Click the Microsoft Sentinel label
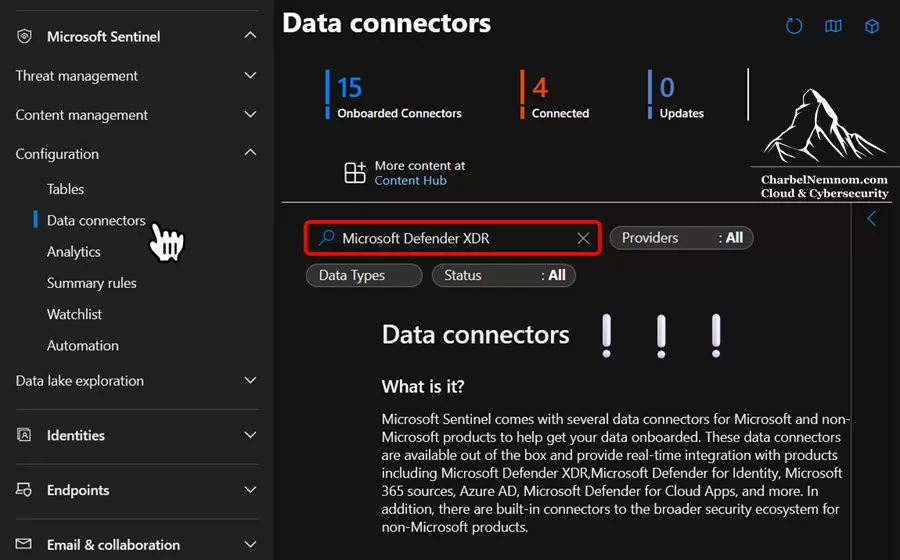This screenshot has width=900, height=560. 104,36
